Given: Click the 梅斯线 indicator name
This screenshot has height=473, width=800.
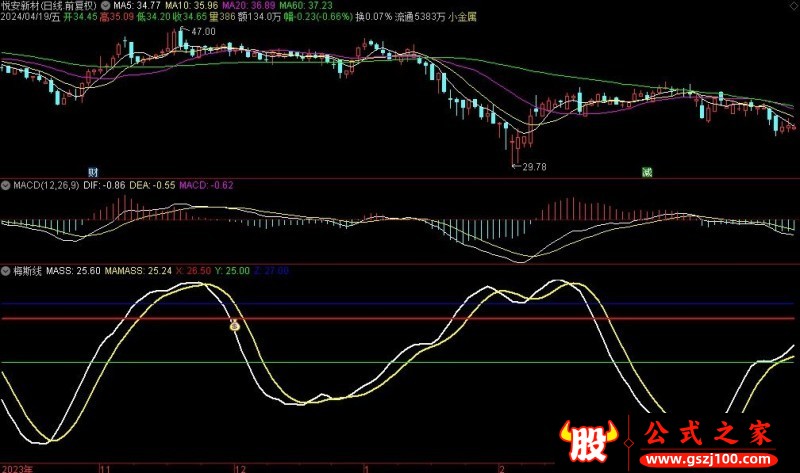Looking at the screenshot, I should tap(27, 270).
